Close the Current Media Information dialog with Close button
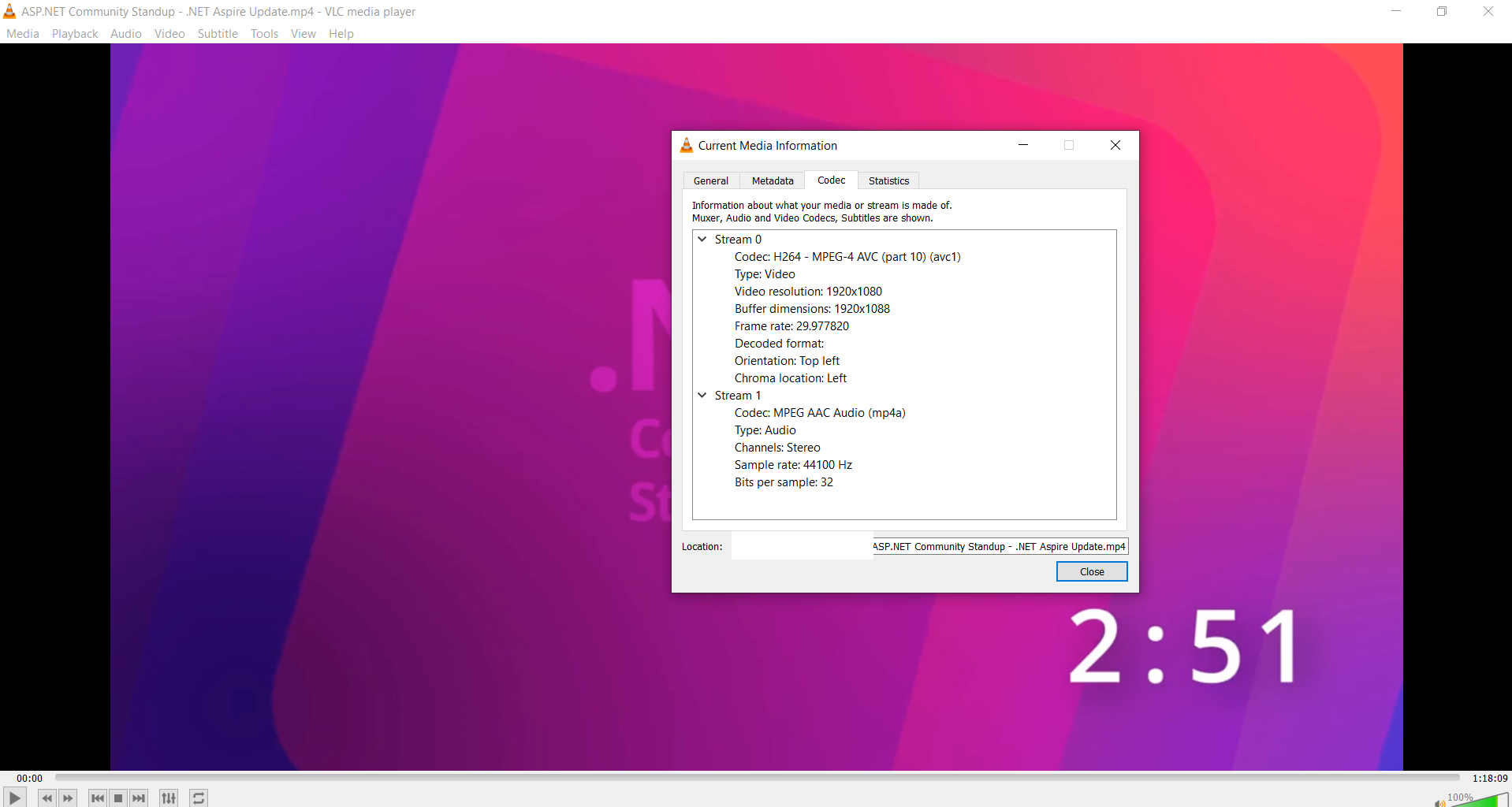This screenshot has height=807, width=1512. [1092, 571]
